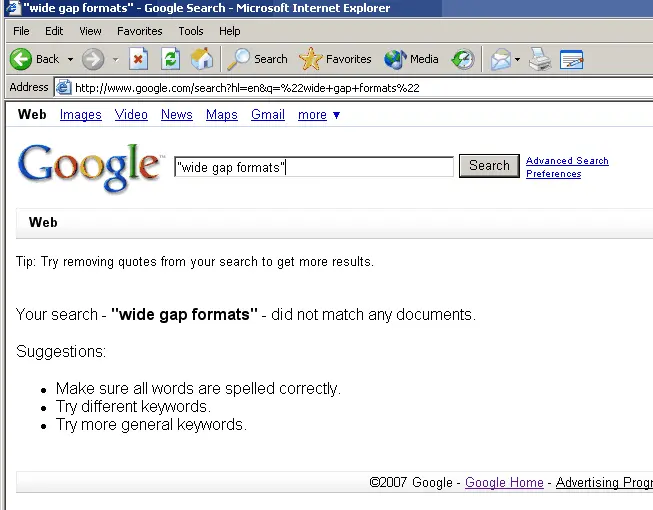Open the History clock icon
Viewport: 653px width, 510px height.
[x=463, y=59]
